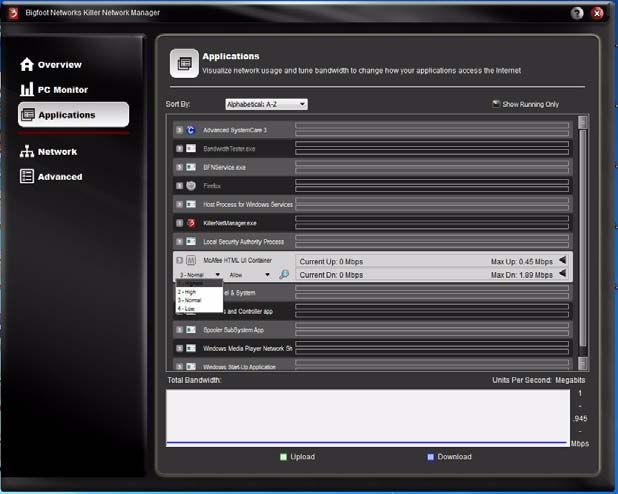Image resolution: width=618 pixels, height=494 pixels.
Task: Expand the Firefox row
Action: [179, 186]
